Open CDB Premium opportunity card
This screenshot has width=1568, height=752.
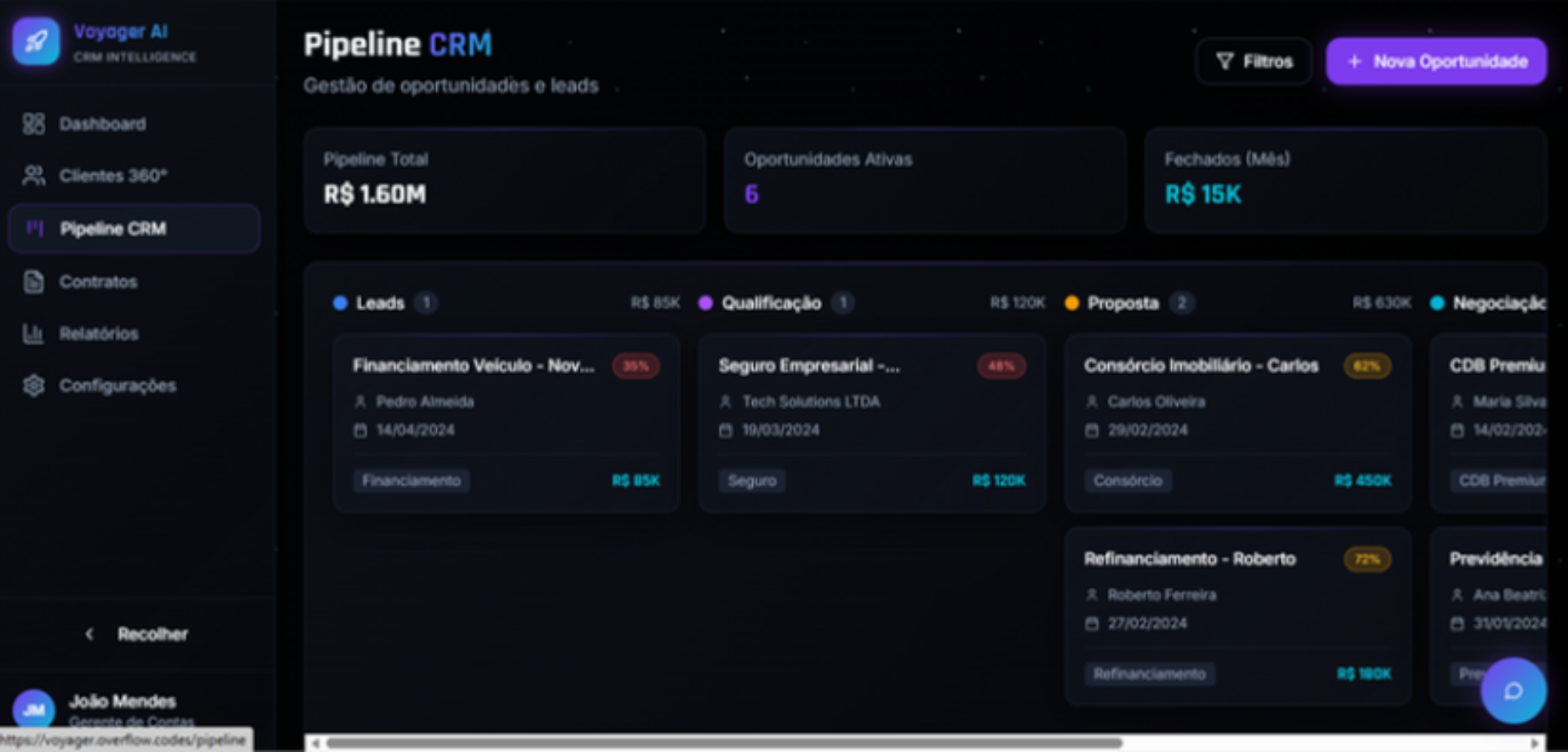pos(1488,423)
